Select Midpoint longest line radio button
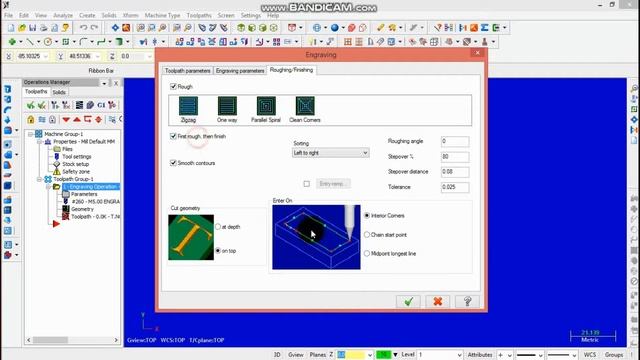Image resolution: width=640 pixels, height=360 pixels. click(367, 253)
